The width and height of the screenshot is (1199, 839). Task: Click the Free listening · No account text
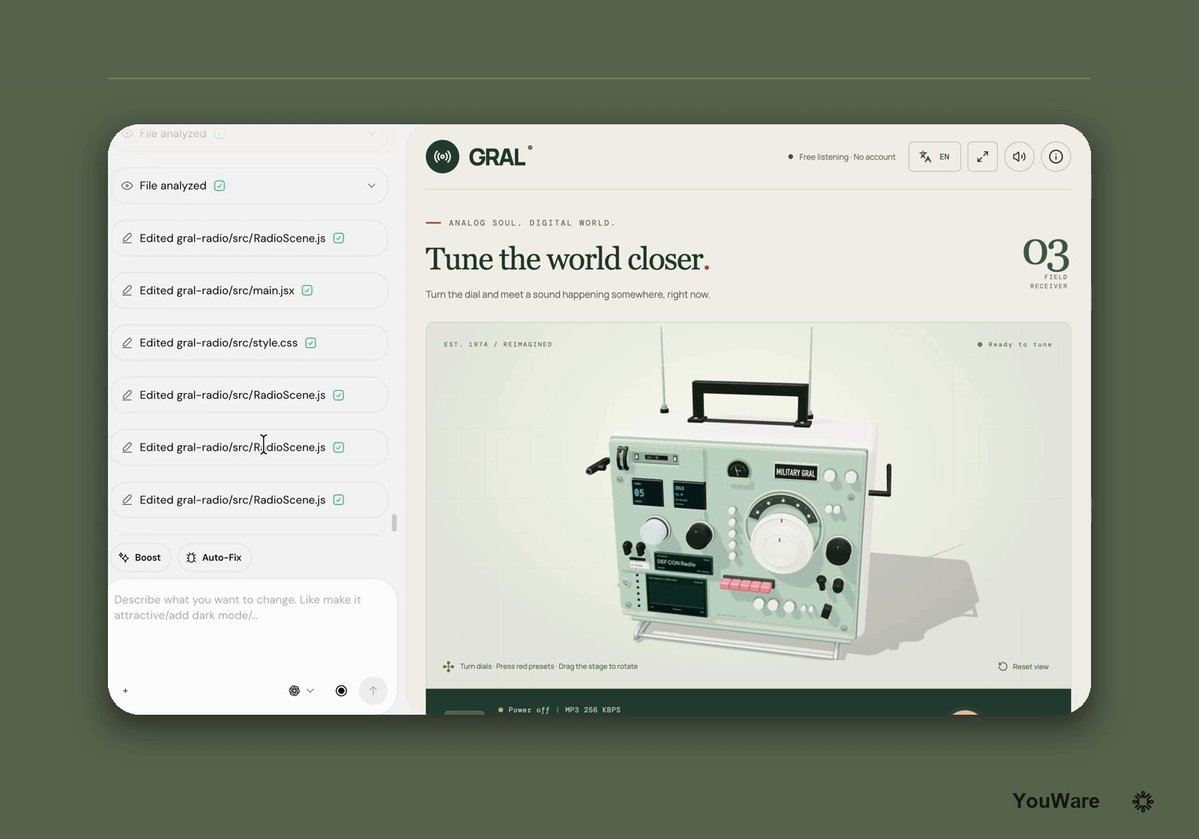tap(847, 157)
